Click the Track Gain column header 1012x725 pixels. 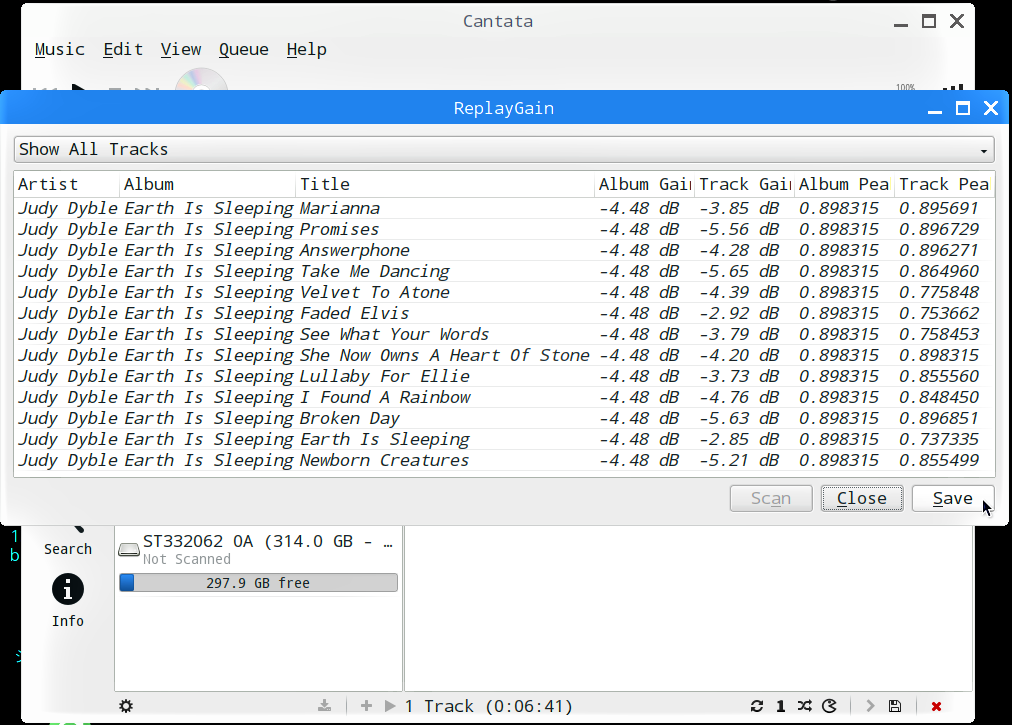click(744, 185)
